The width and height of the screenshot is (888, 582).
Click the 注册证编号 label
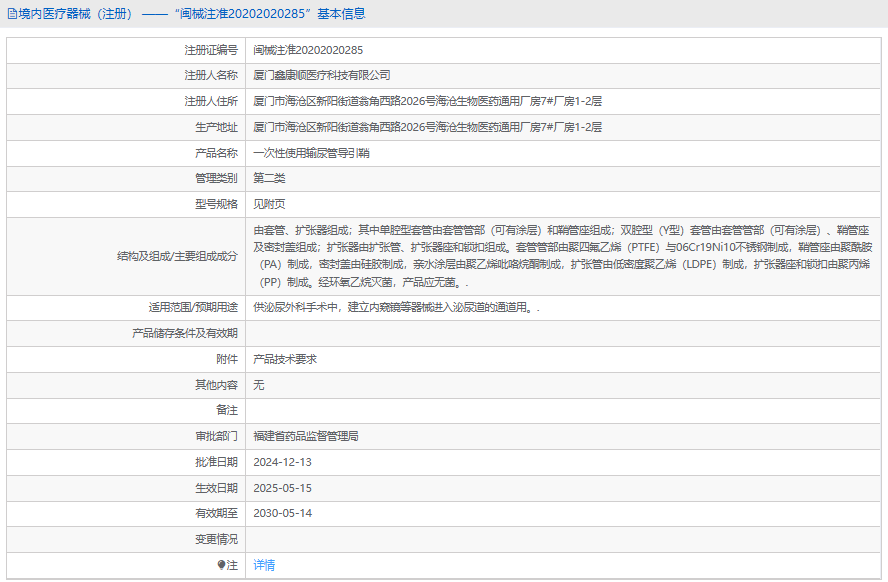211,50
